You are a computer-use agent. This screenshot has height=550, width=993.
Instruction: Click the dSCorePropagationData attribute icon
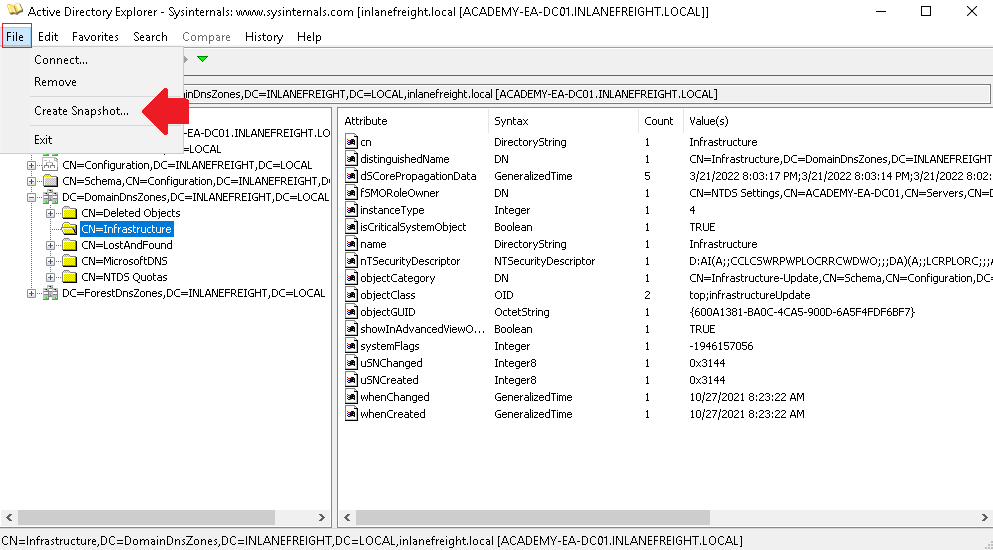(351, 176)
